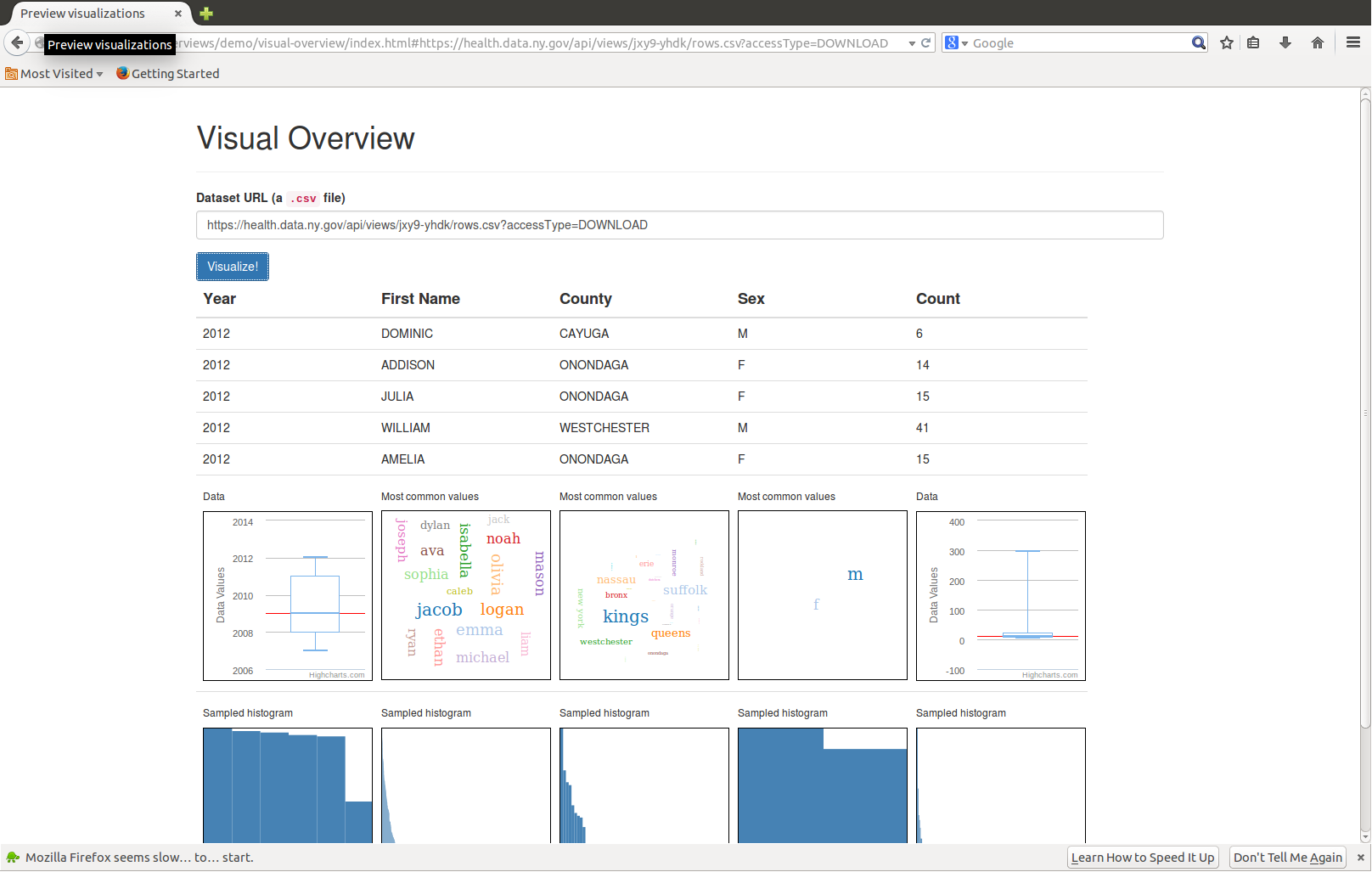This screenshot has height=872, width=1372.
Task: Select the WILLIAM name cell
Action: point(405,428)
